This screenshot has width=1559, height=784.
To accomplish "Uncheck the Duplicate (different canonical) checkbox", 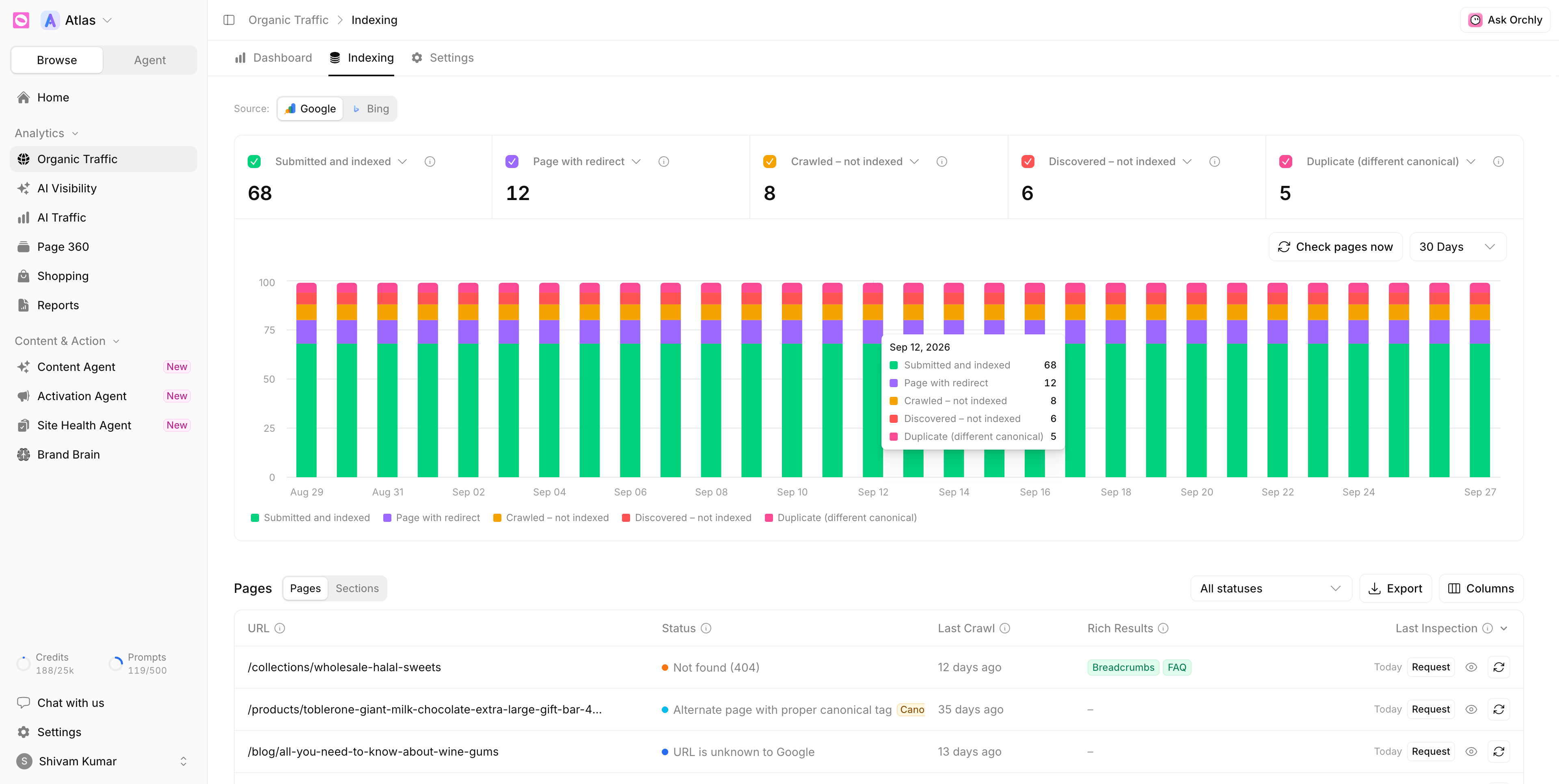I will click(1286, 162).
